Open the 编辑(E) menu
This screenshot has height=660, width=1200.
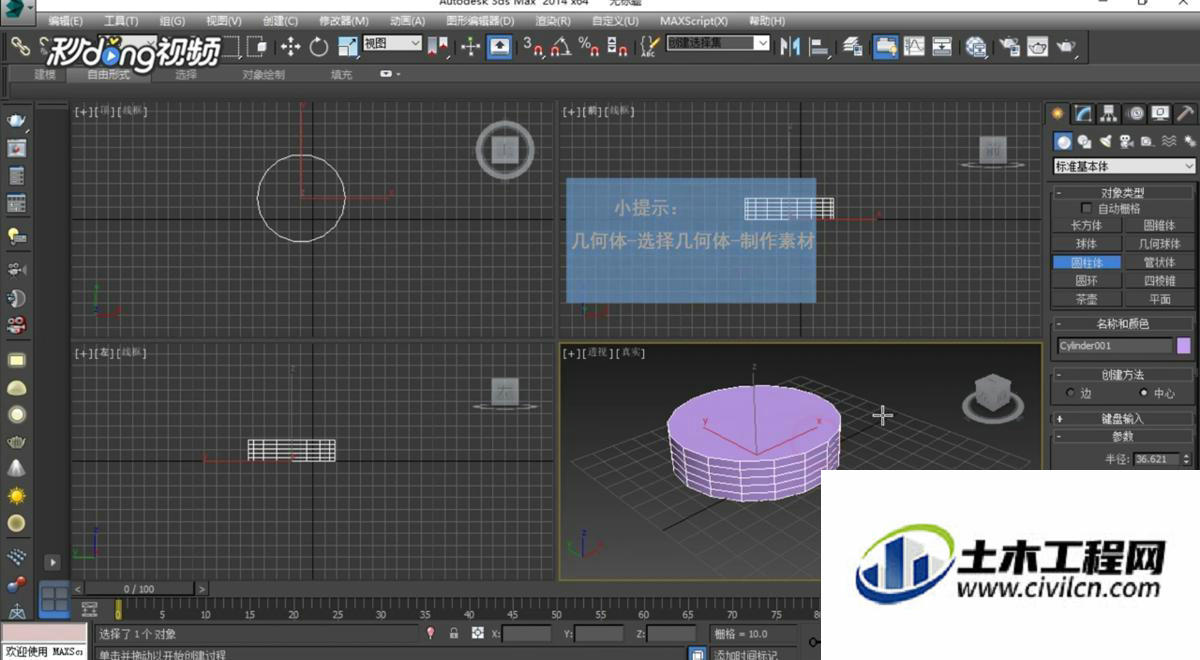(66, 21)
